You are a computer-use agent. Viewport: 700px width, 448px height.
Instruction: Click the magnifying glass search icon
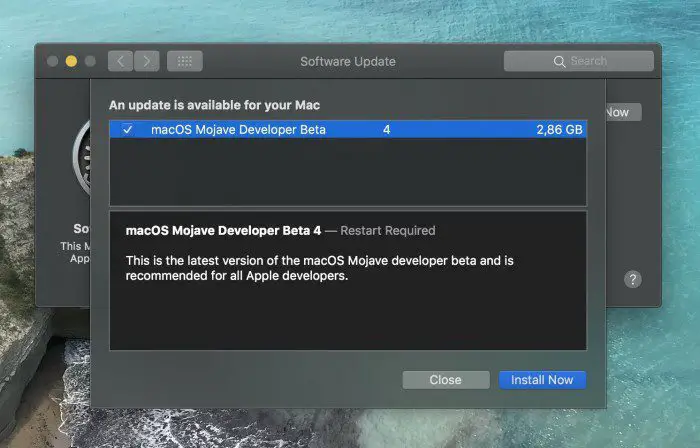(559, 62)
